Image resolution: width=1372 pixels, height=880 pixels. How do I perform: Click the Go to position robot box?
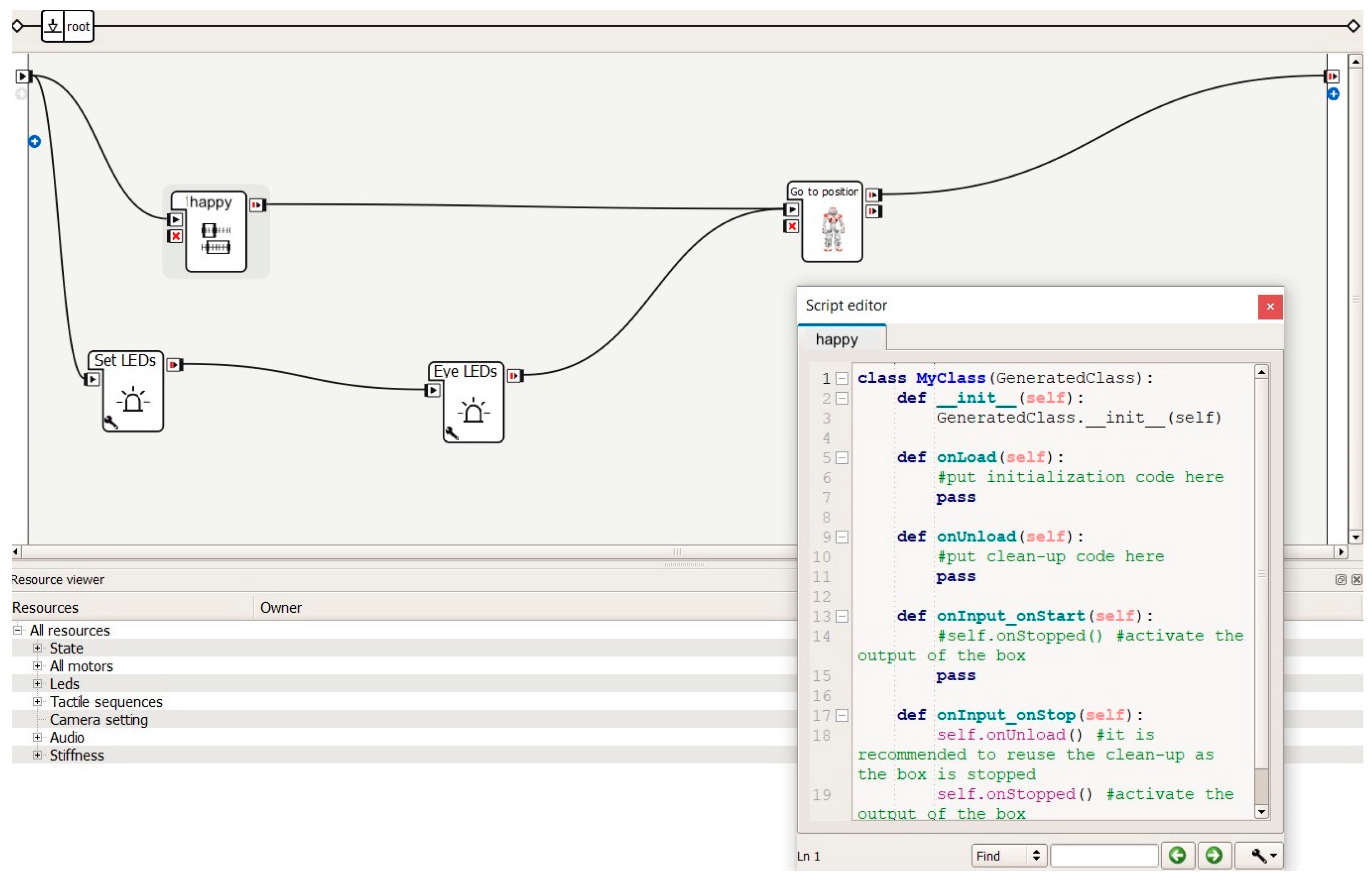pos(833,230)
